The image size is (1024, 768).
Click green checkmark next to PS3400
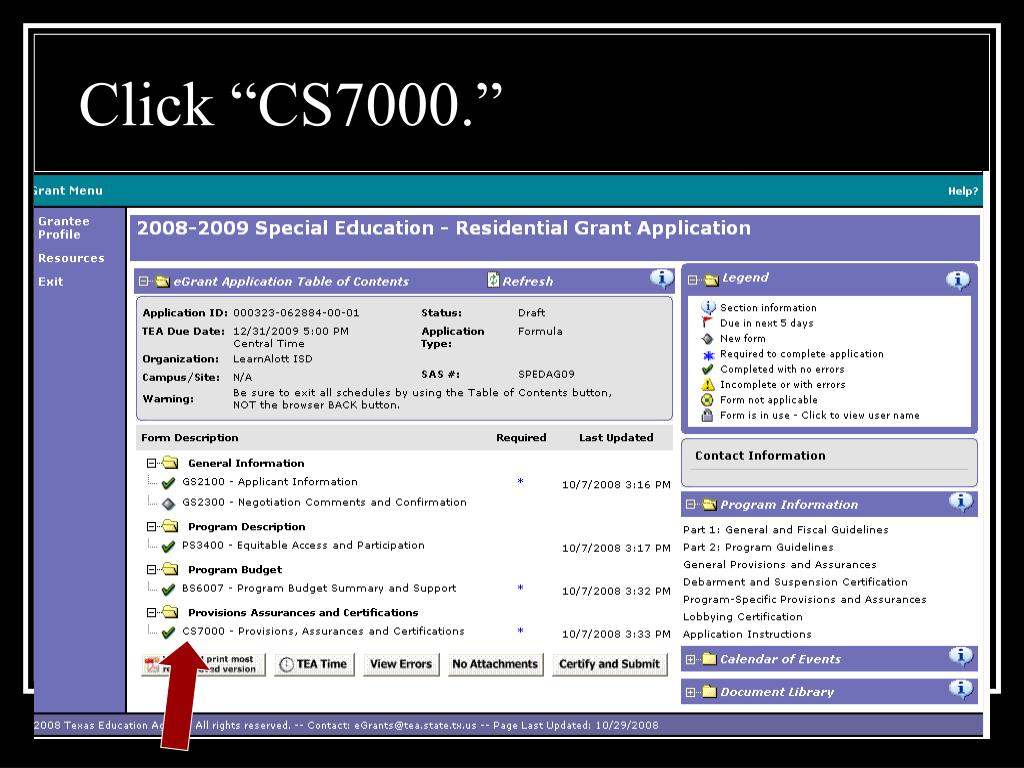click(x=168, y=546)
